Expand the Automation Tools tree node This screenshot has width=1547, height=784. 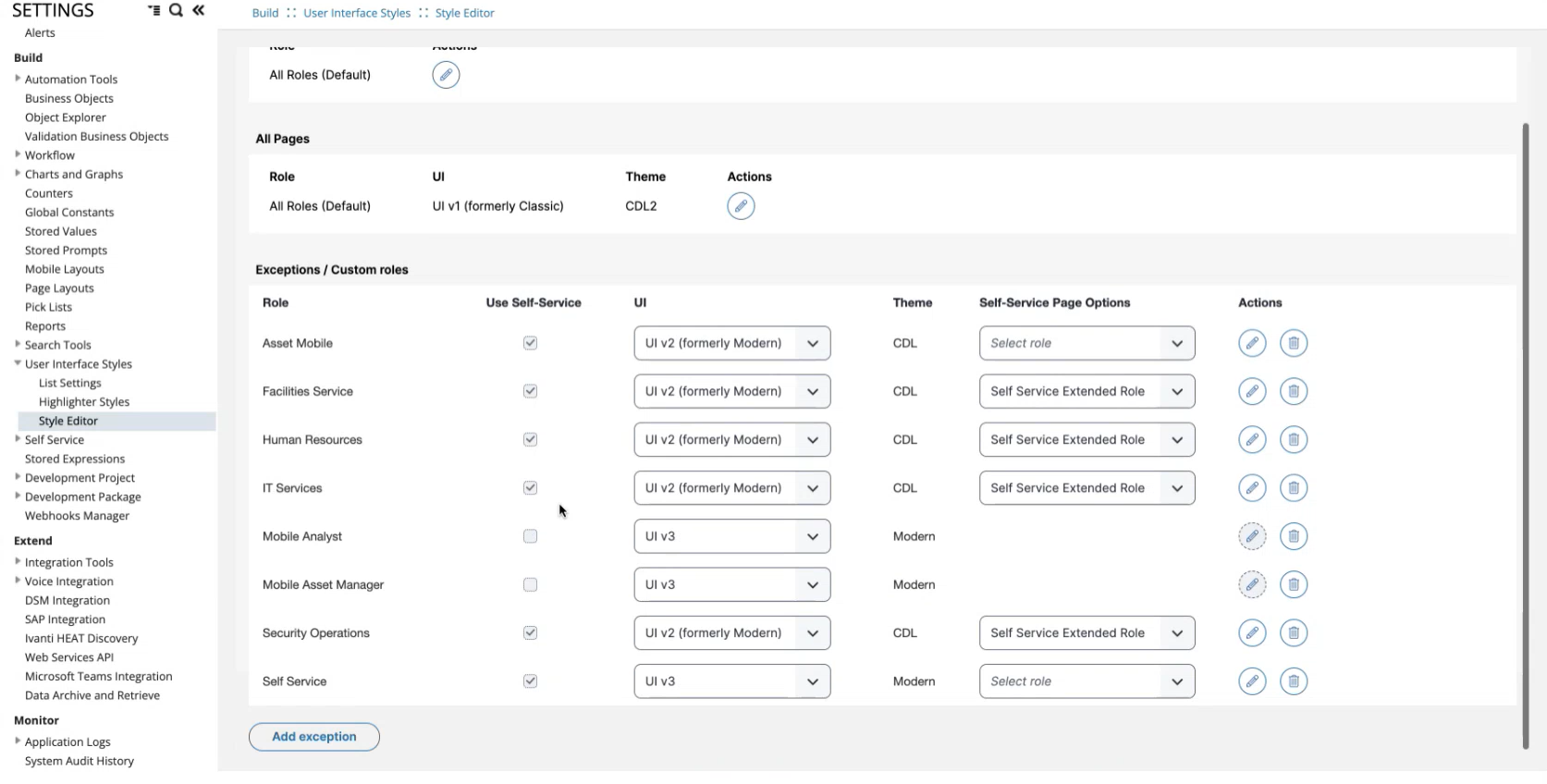[x=18, y=79]
